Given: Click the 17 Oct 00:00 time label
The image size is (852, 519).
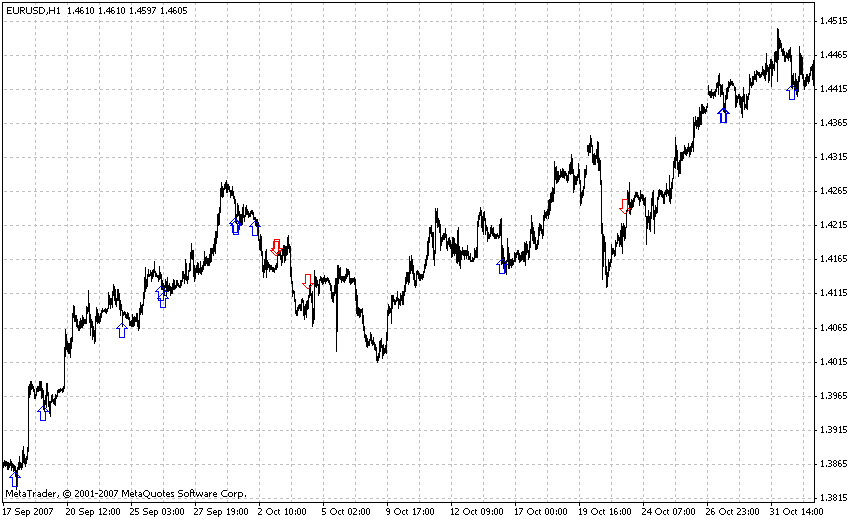Looking at the screenshot, I should pyautogui.click(x=541, y=512).
